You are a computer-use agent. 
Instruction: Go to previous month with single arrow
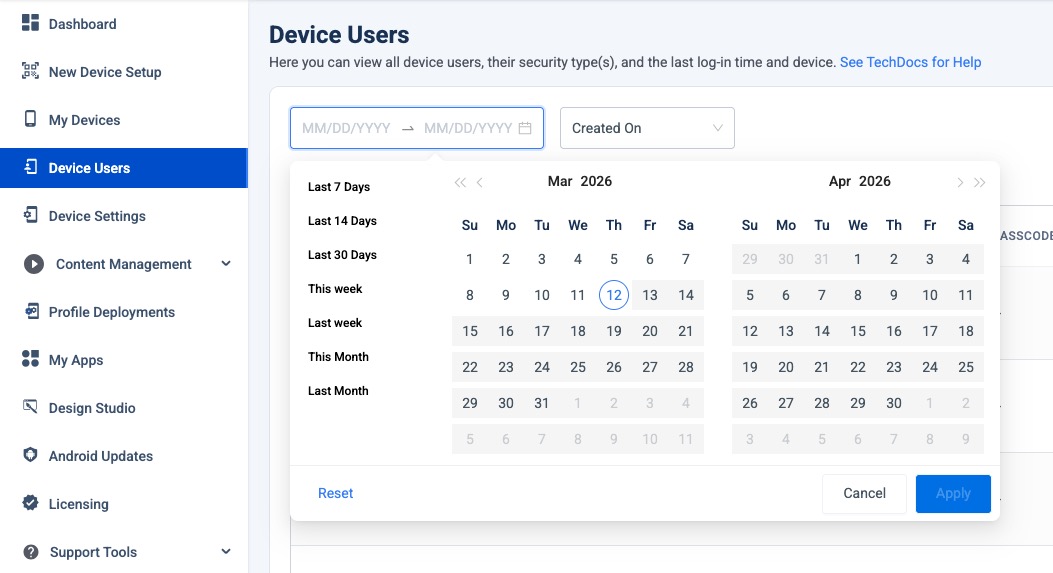point(480,182)
